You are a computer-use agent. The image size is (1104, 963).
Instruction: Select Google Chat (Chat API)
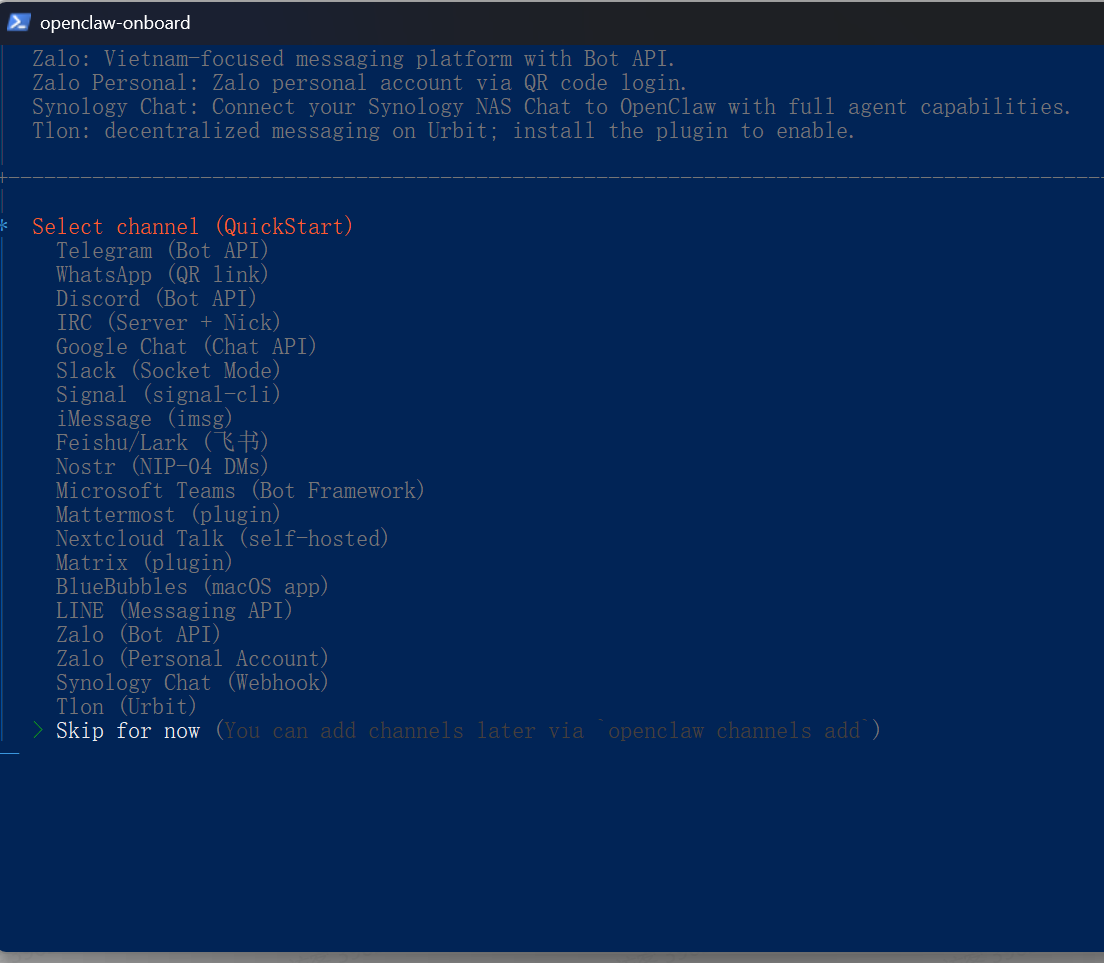tap(186, 347)
